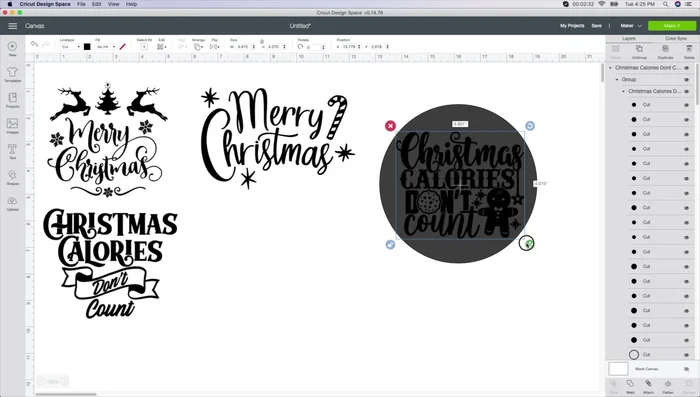This screenshot has width=700, height=397.
Task: Click the layers panel vertical scrollbar
Action: pyautogui.click(x=697, y=85)
